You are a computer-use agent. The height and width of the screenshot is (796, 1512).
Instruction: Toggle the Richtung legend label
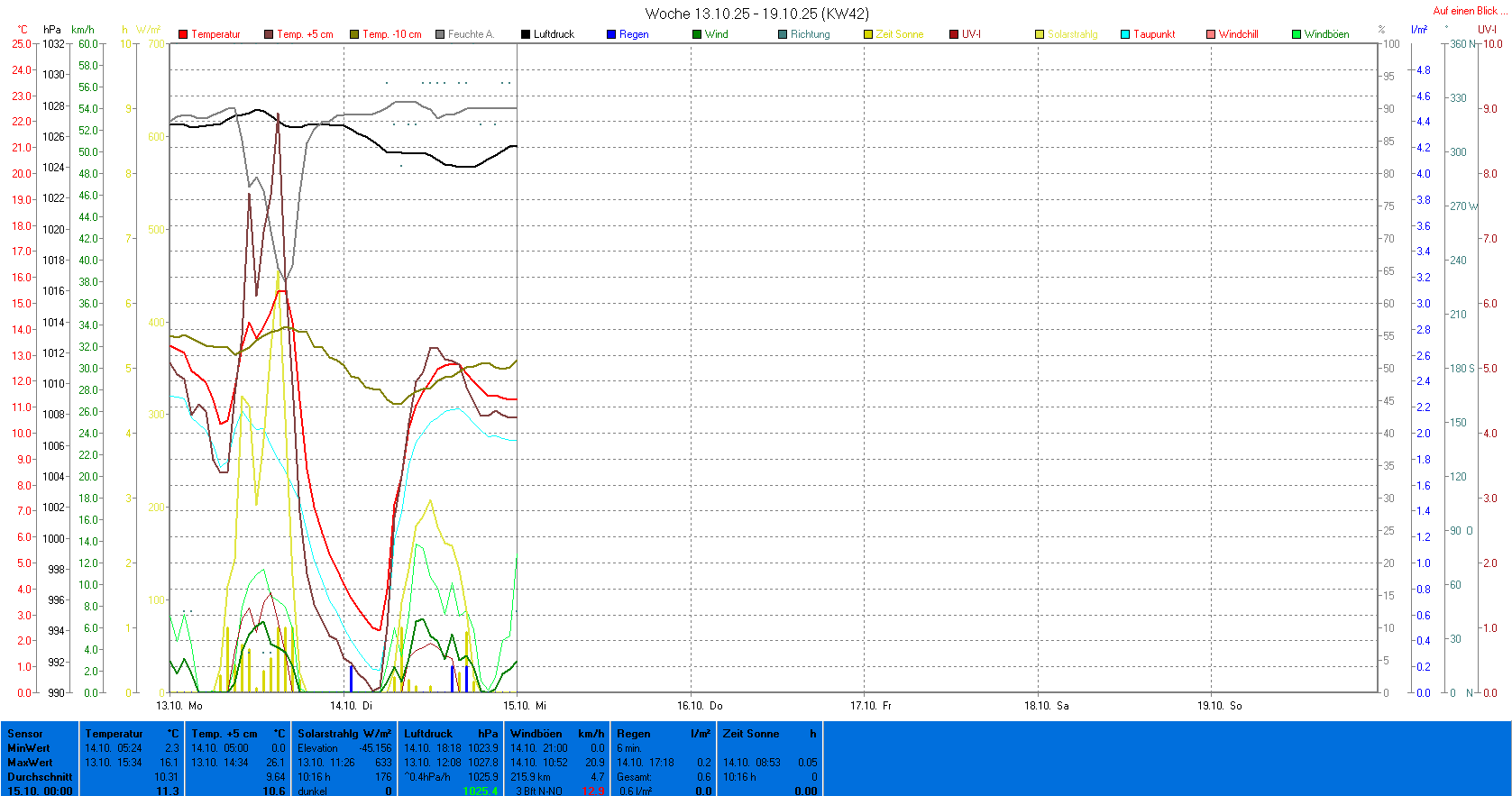810,34
